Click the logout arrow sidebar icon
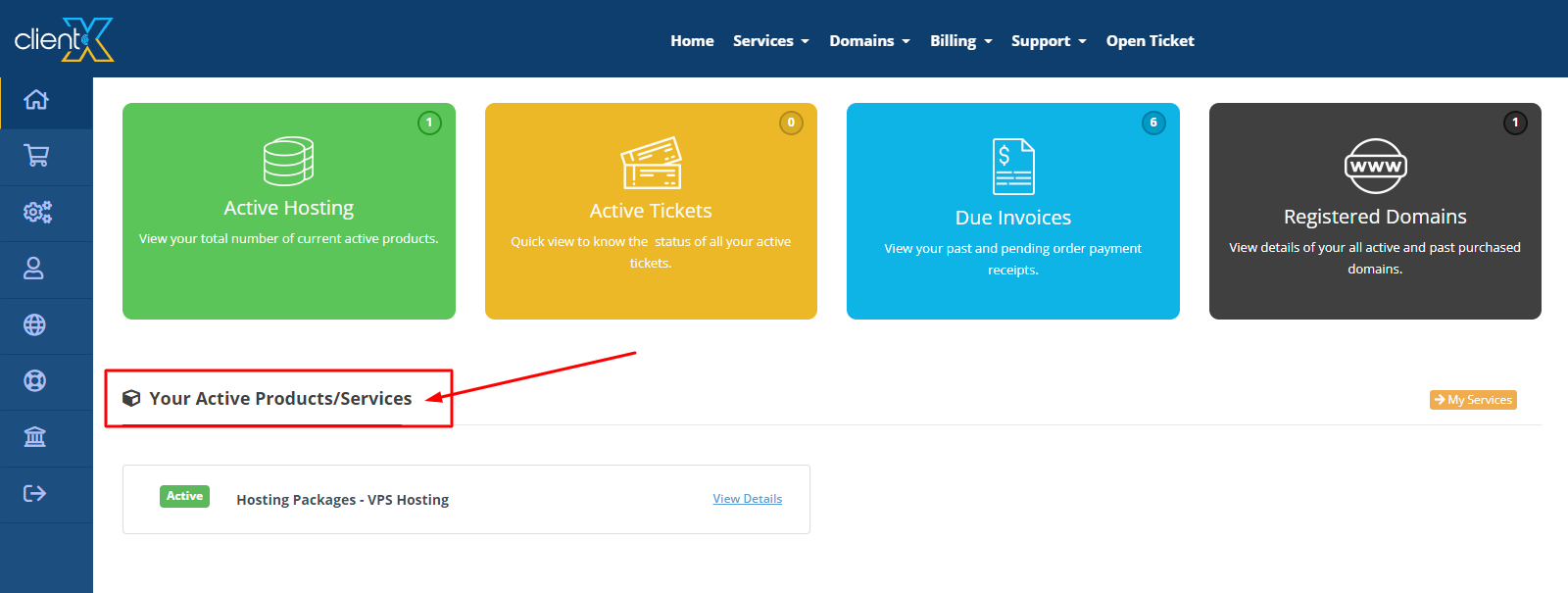This screenshot has width=1568, height=593. [x=34, y=493]
